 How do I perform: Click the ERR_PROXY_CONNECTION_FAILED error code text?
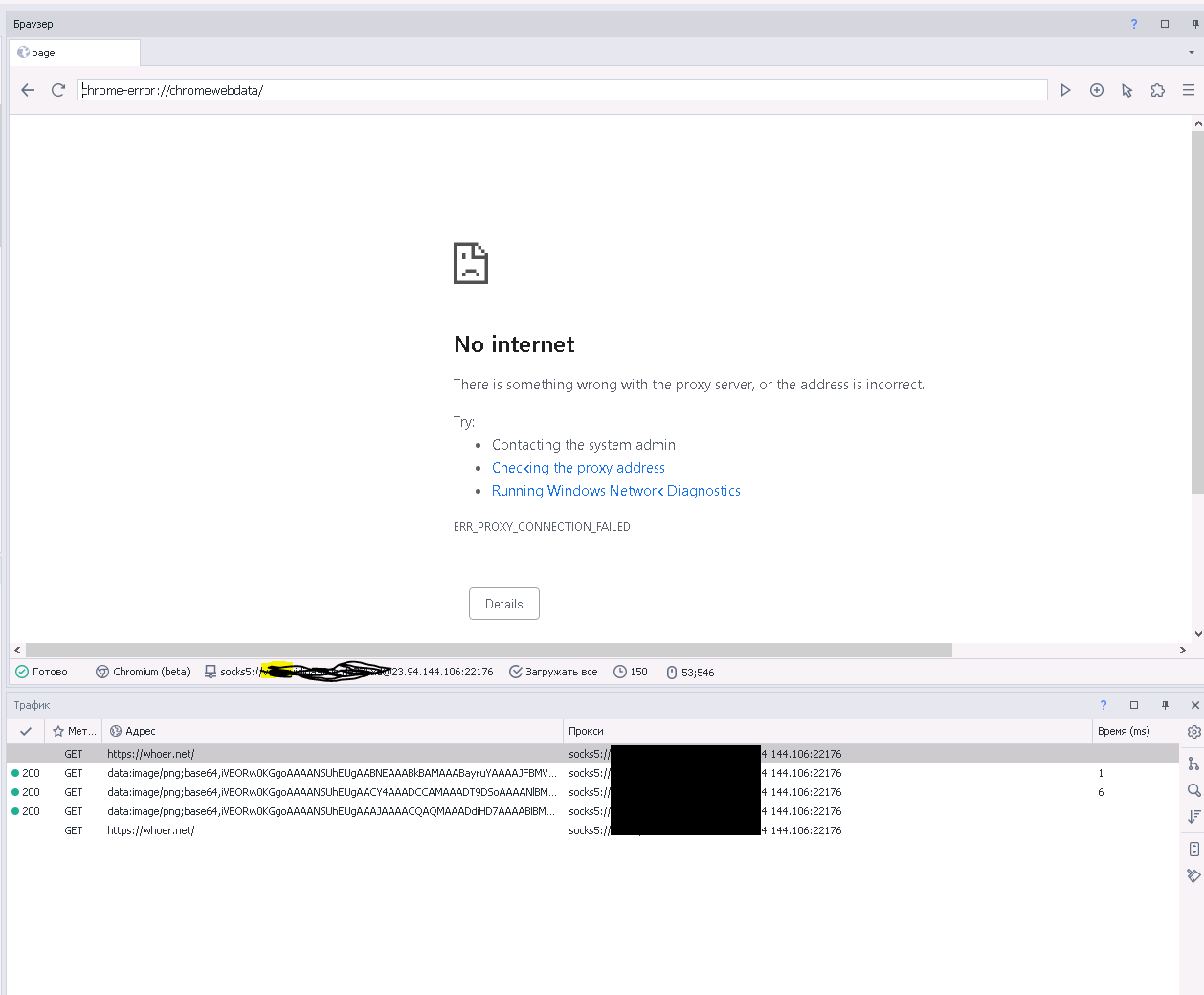pyautogui.click(x=542, y=527)
